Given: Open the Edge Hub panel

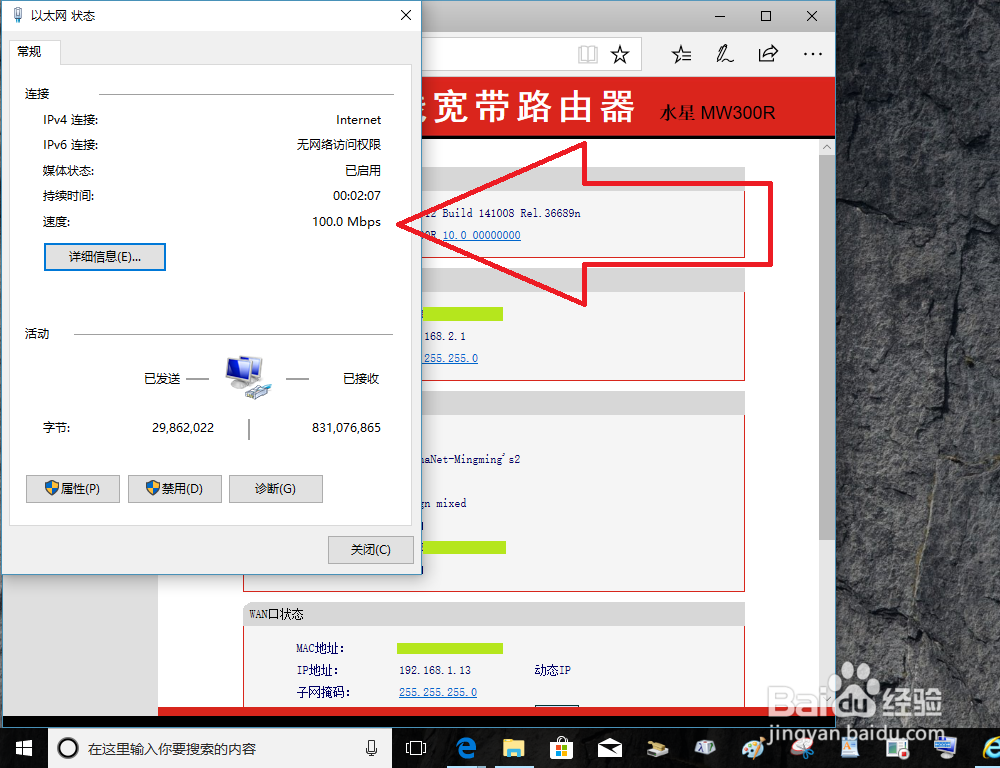Looking at the screenshot, I should coord(681,54).
